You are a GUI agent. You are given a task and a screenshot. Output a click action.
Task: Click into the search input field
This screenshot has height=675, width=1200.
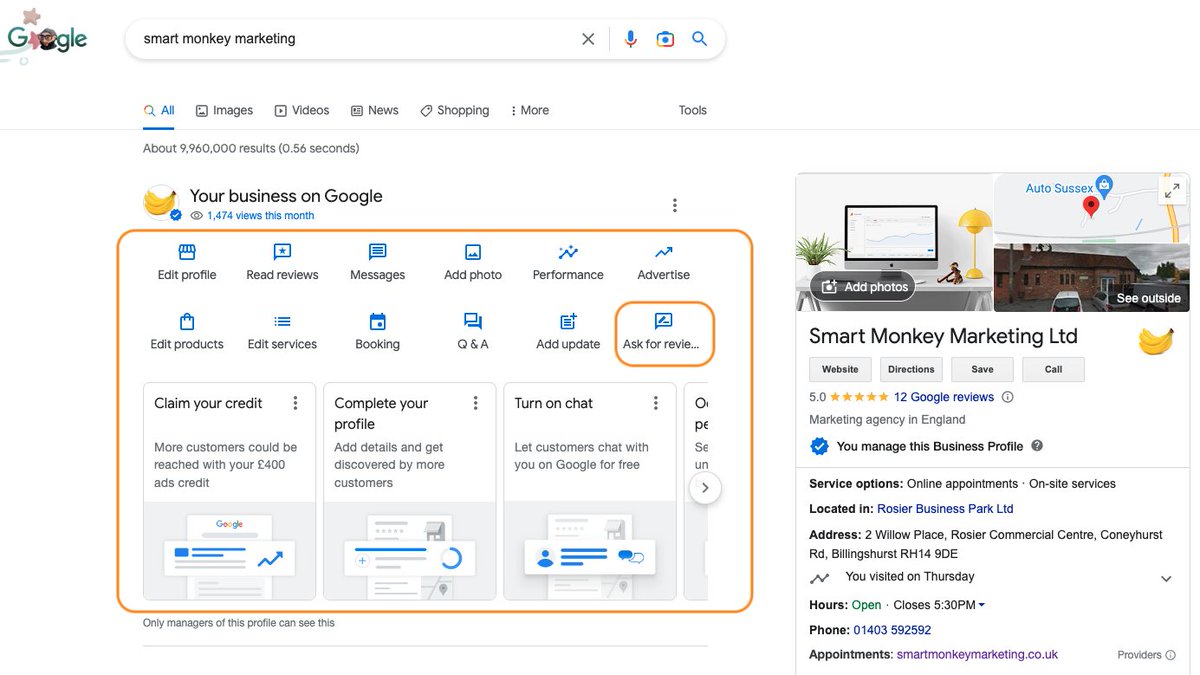355,39
